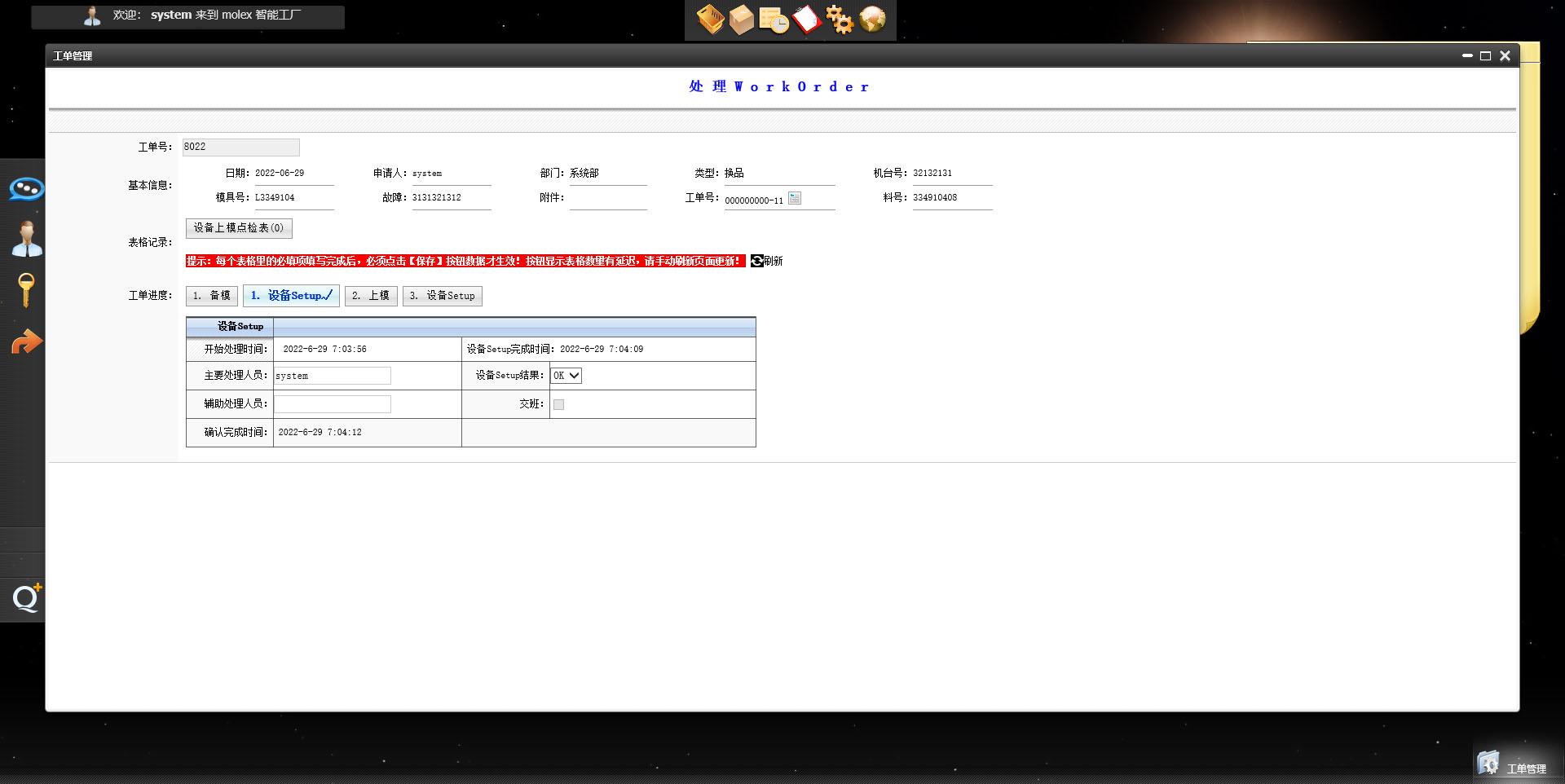Open 工单管理 in the bottom taskbar
Screen dimensions: 1565x784
1513,766
